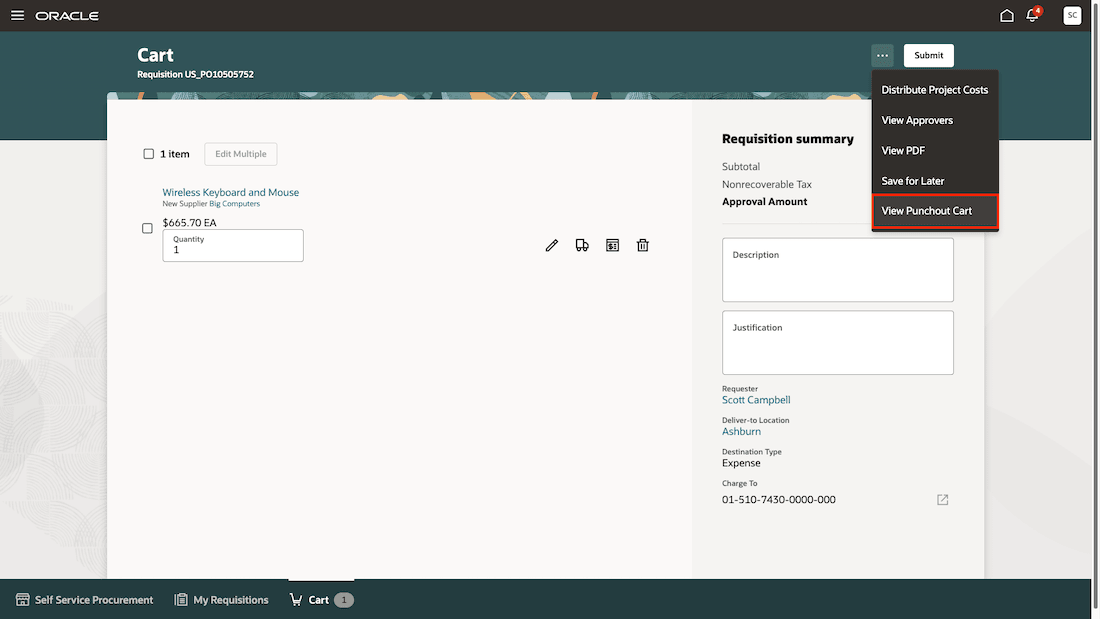Open the SC user avatar menu

click(x=1072, y=15)
